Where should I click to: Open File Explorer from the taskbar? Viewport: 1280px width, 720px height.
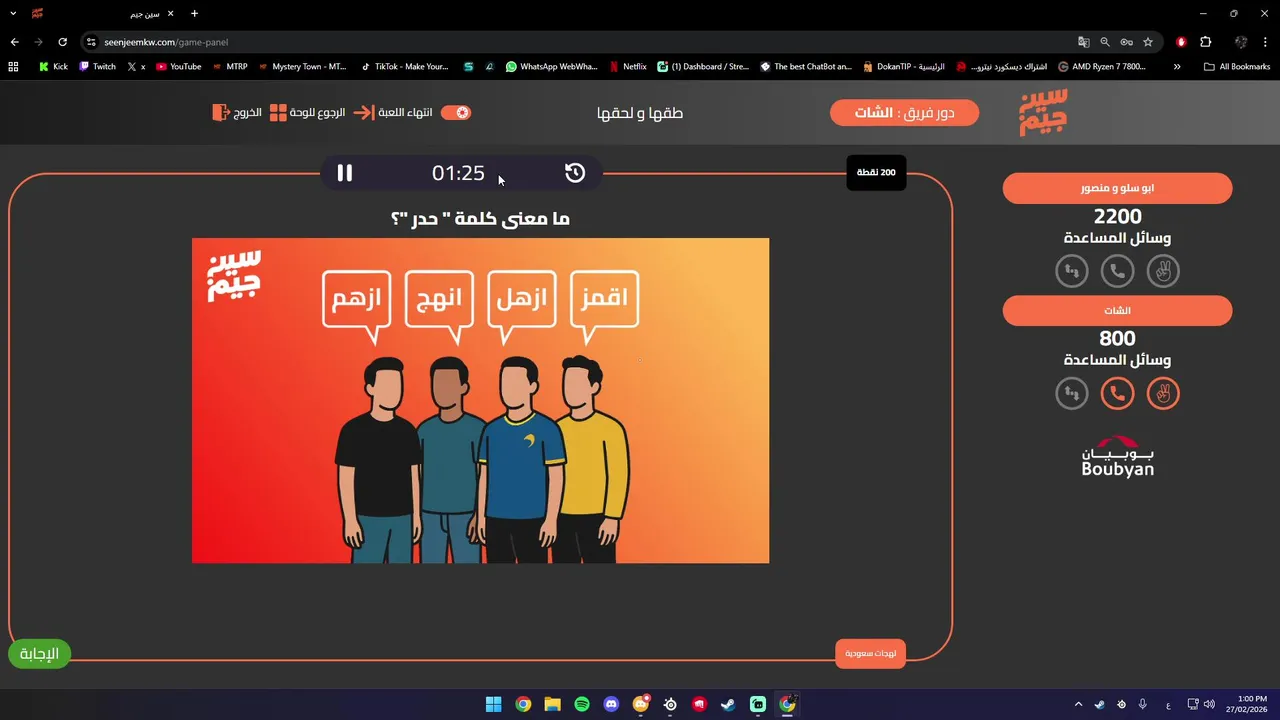point(552,704)
